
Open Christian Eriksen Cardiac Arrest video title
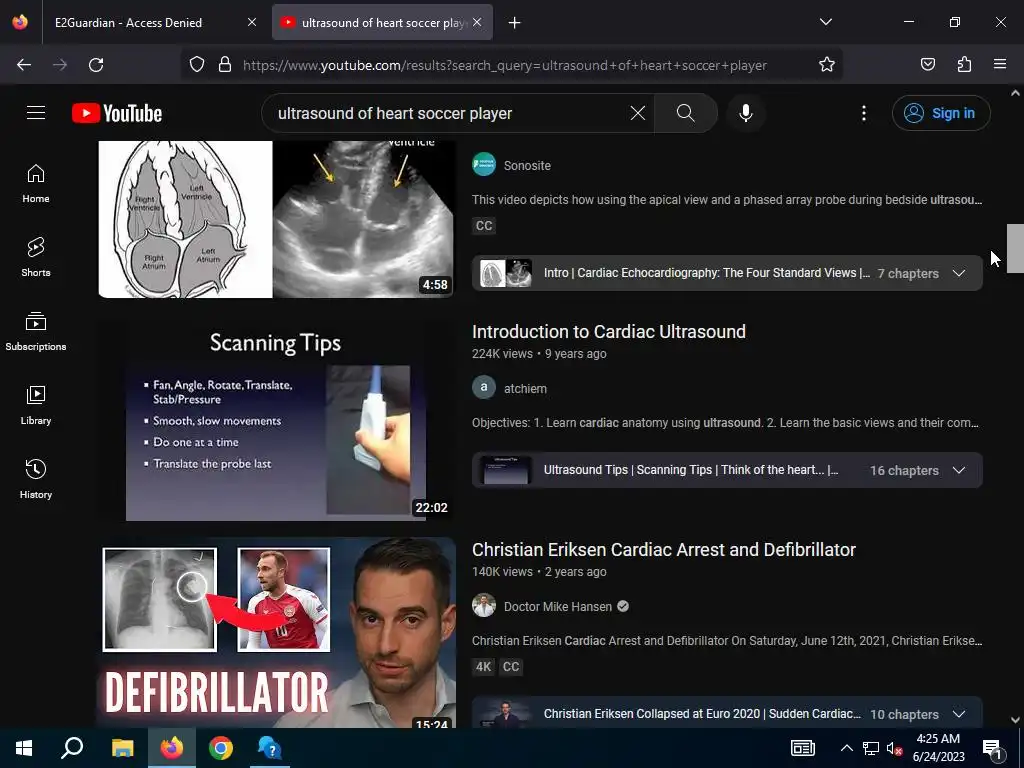(664, 549)
